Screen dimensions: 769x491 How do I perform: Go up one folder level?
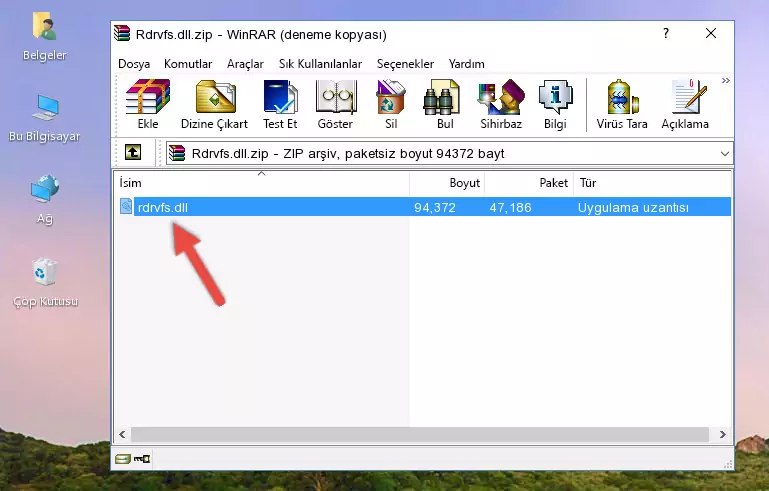[133, 153]
